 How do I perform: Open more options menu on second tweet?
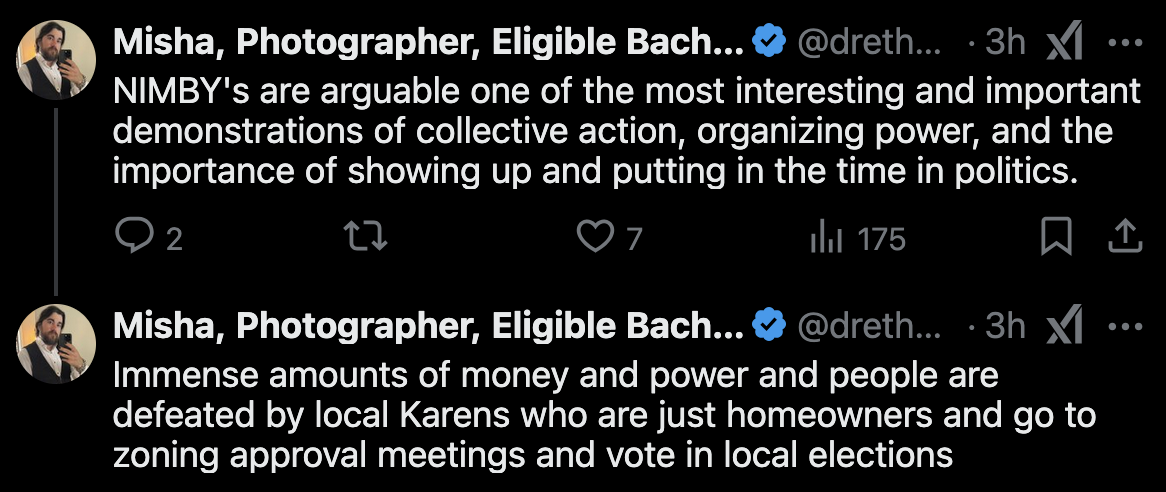(x=1125, y=325)
